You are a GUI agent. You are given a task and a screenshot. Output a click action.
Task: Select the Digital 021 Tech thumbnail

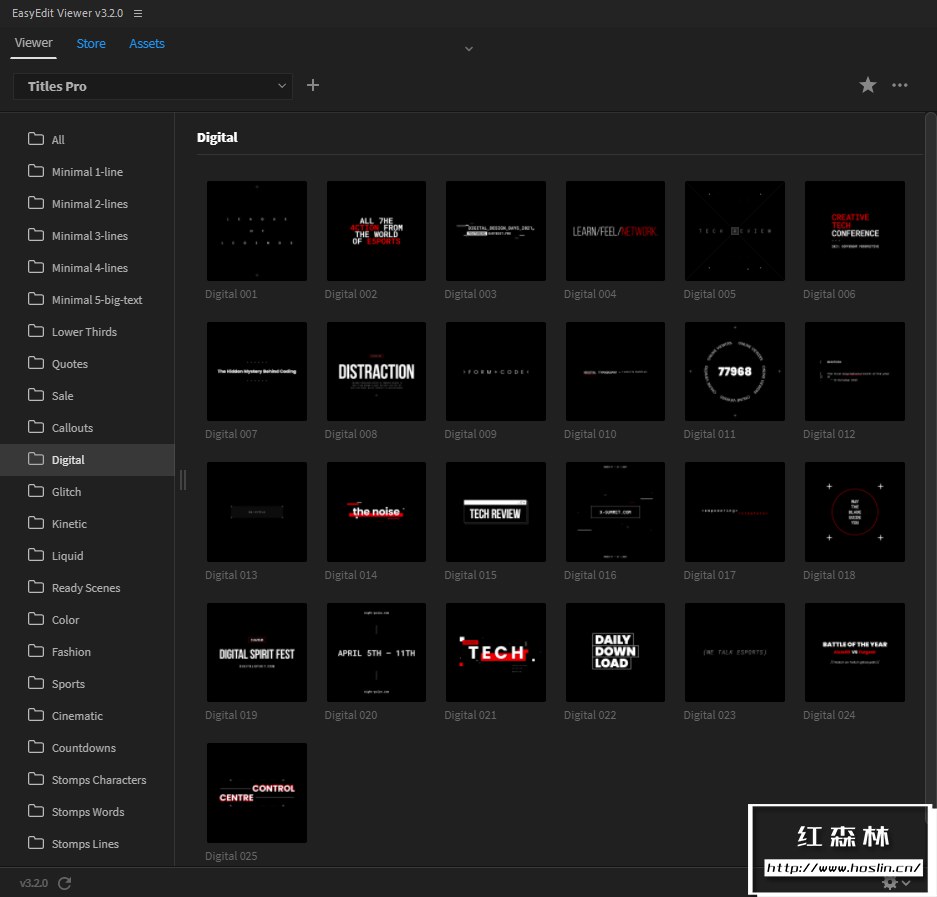[496, 652]
